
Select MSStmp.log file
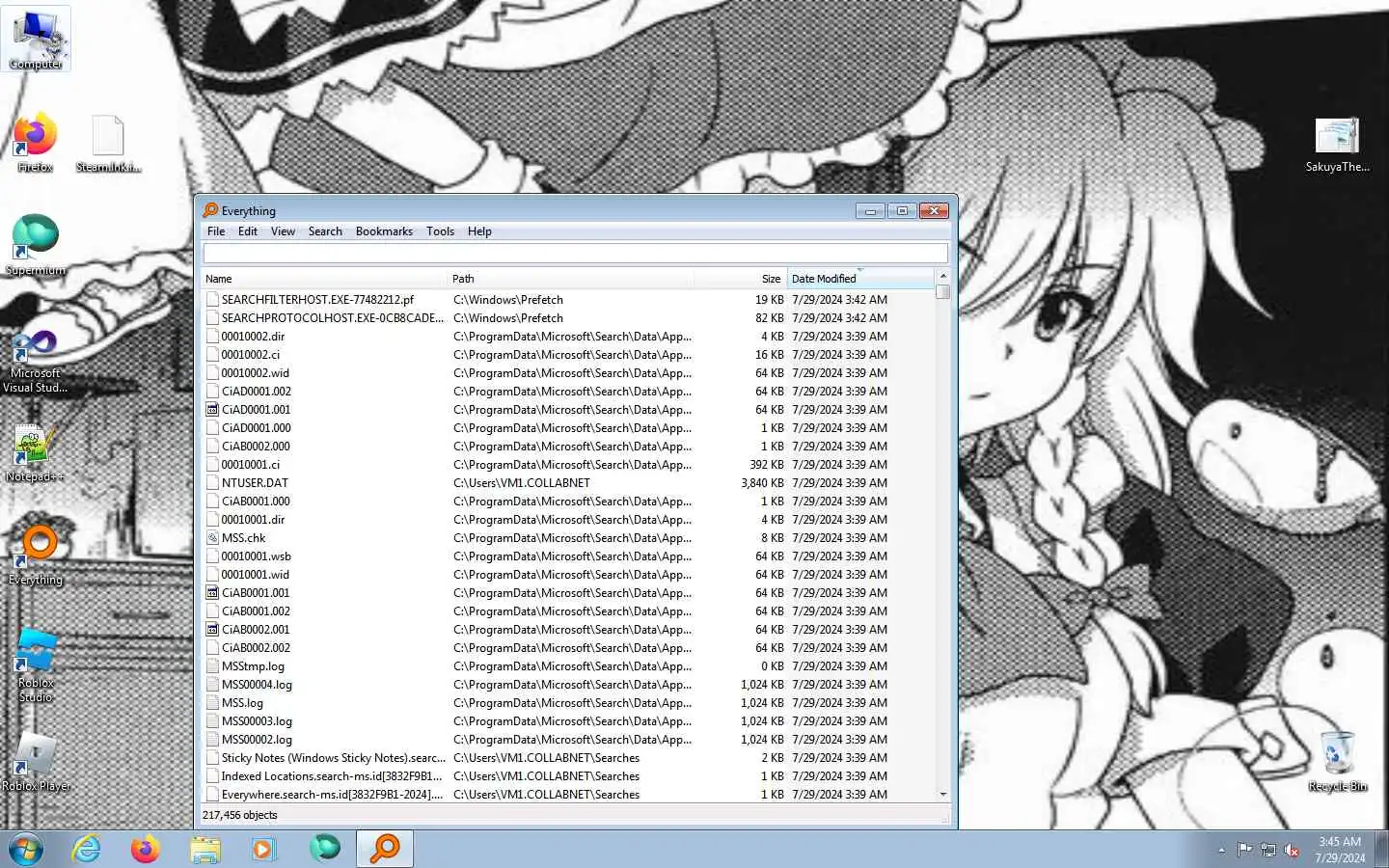point(253,666)
